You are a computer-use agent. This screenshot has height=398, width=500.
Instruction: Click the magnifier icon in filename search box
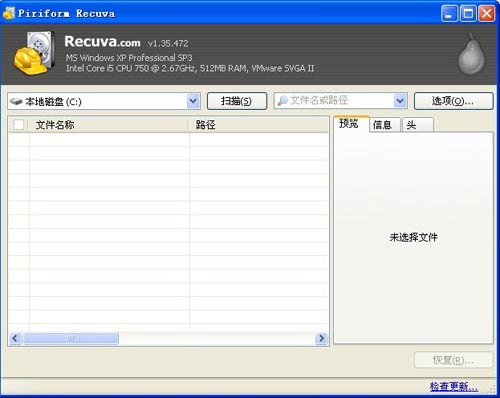coord(282,101)
